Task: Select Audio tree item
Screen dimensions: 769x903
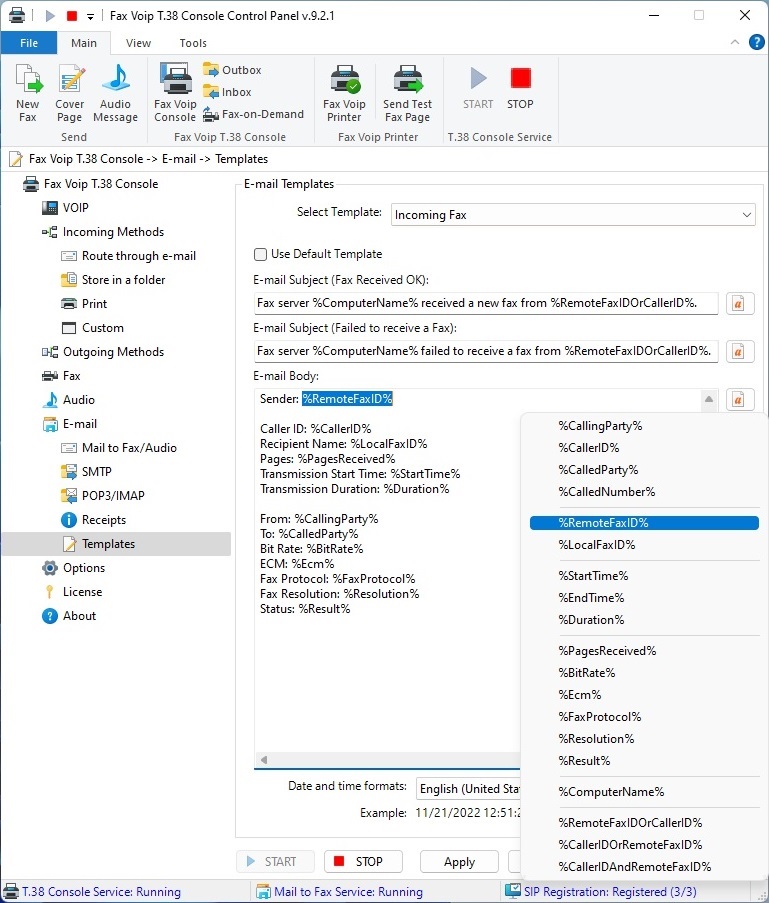Action: click(78, 400)
